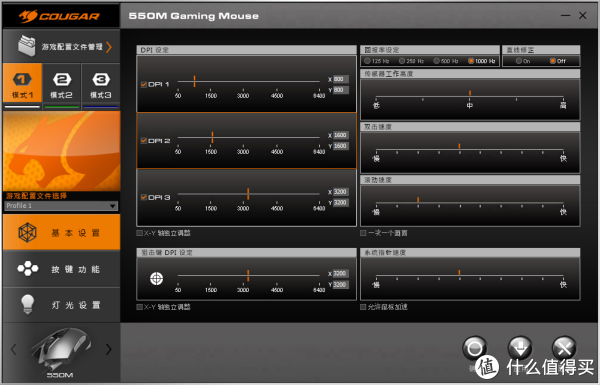Select 500 Hz polling rate

tap(436, 61)
